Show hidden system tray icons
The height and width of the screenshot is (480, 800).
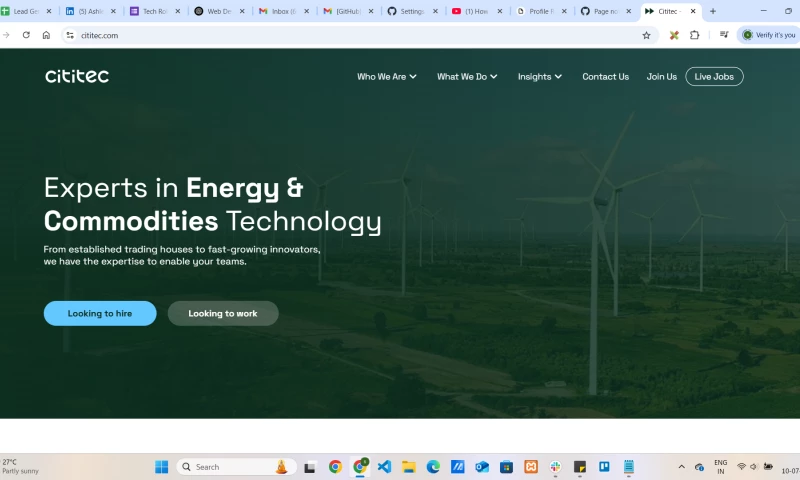pos(682,467)
